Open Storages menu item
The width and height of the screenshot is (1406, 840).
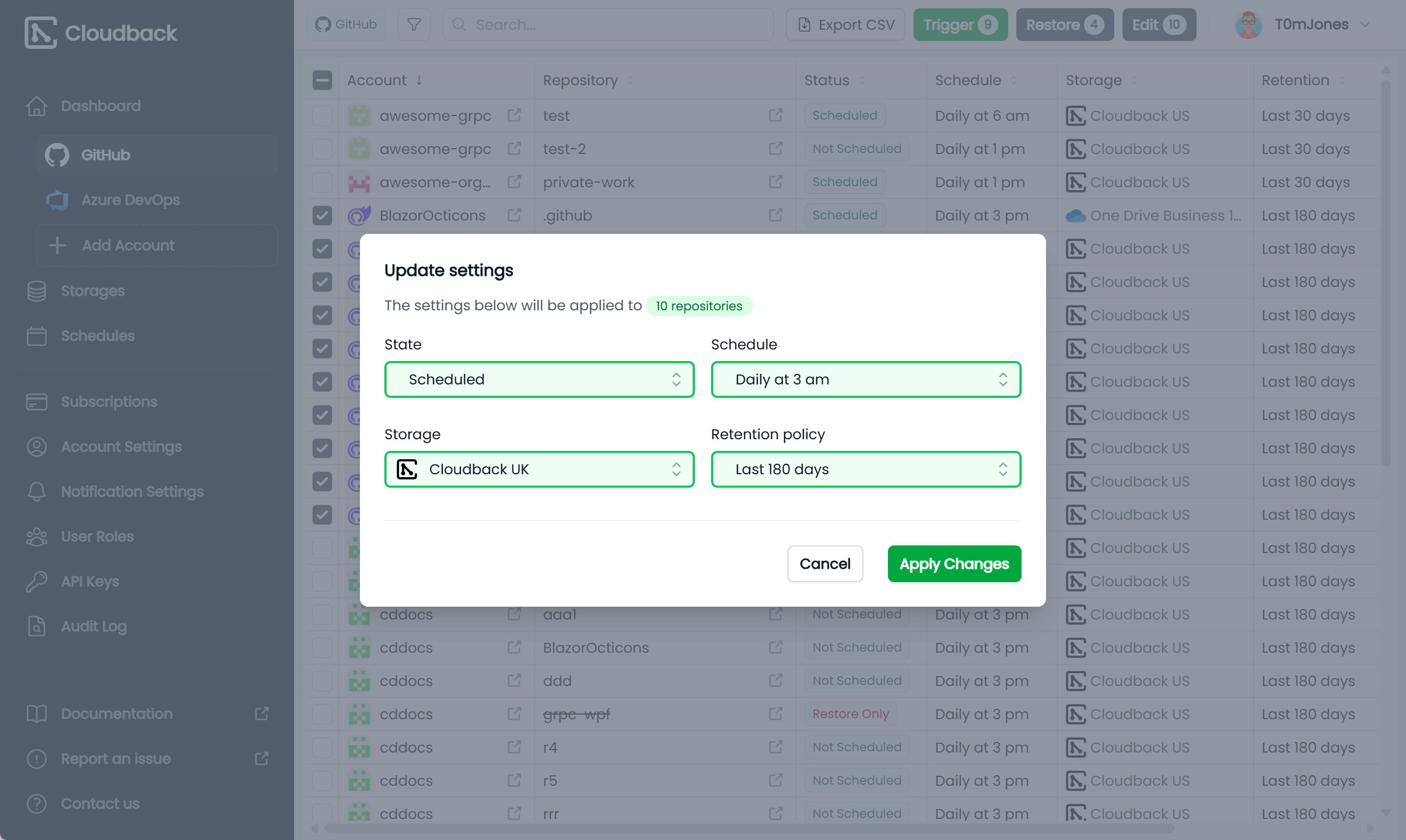click(92, 291)
